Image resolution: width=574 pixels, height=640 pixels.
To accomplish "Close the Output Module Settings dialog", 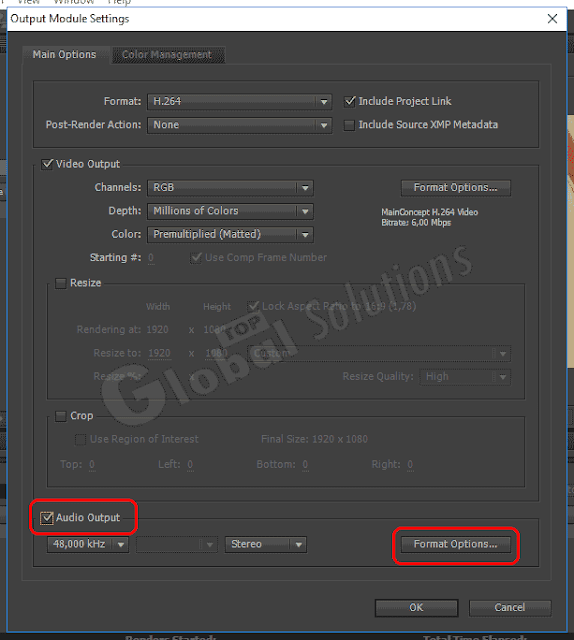I will point(552,19).
